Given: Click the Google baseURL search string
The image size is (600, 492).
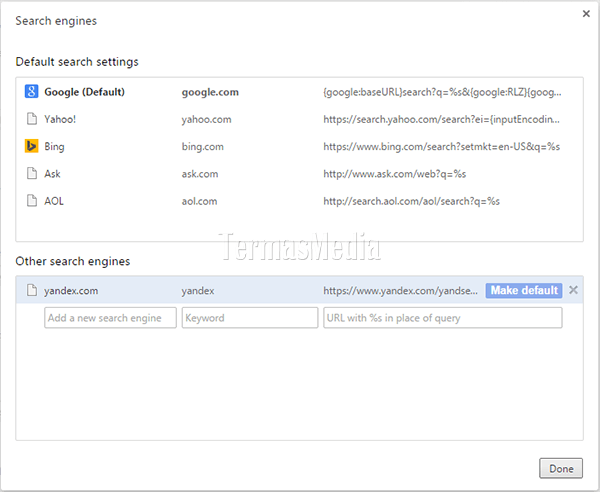Looking at the screenshot, I should [442, 92].
